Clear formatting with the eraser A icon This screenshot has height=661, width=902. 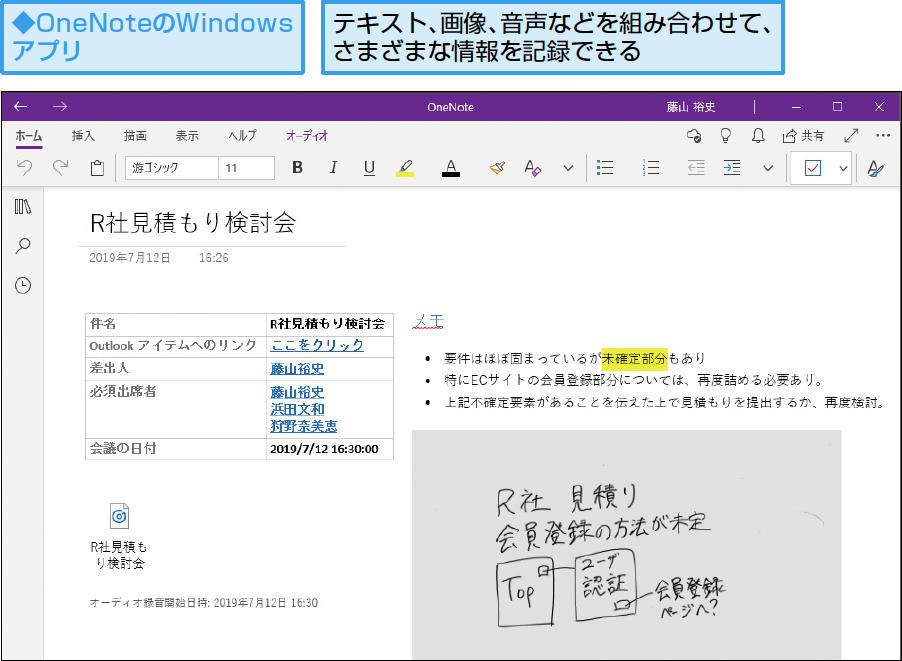(x=533, y=167)
